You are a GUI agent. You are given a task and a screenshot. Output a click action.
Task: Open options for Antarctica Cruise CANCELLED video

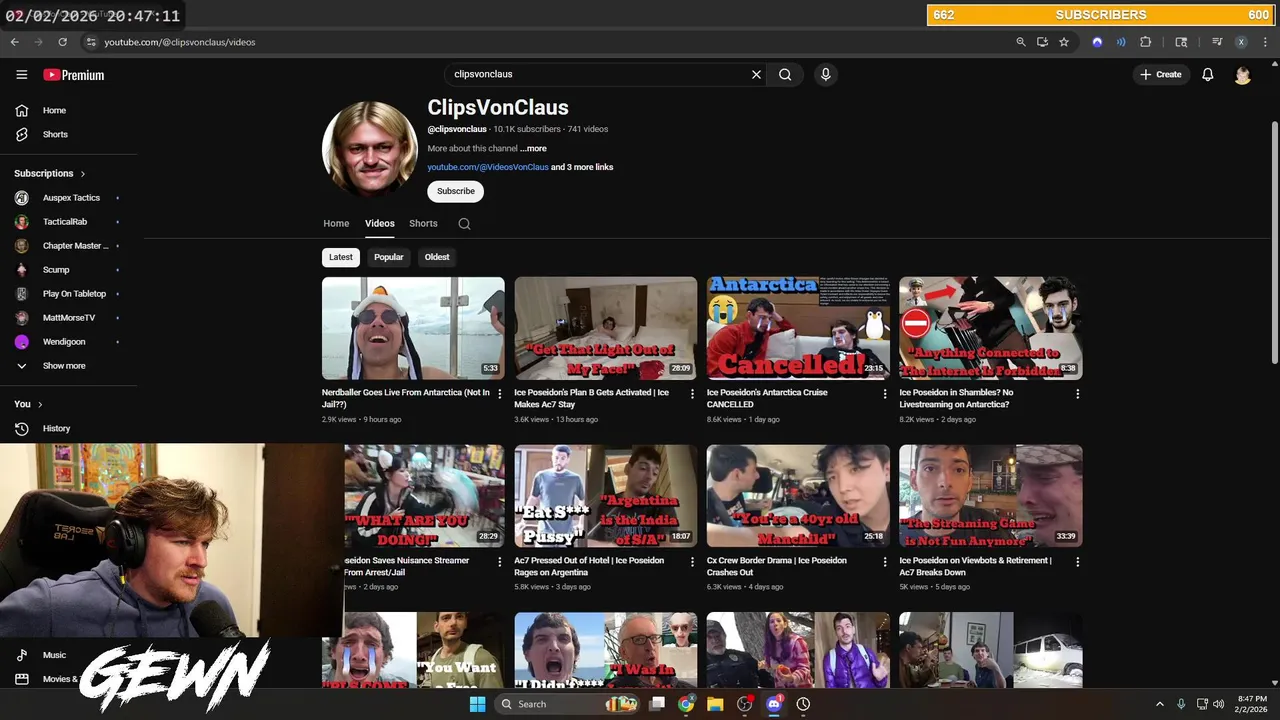(x=884, y=394)
